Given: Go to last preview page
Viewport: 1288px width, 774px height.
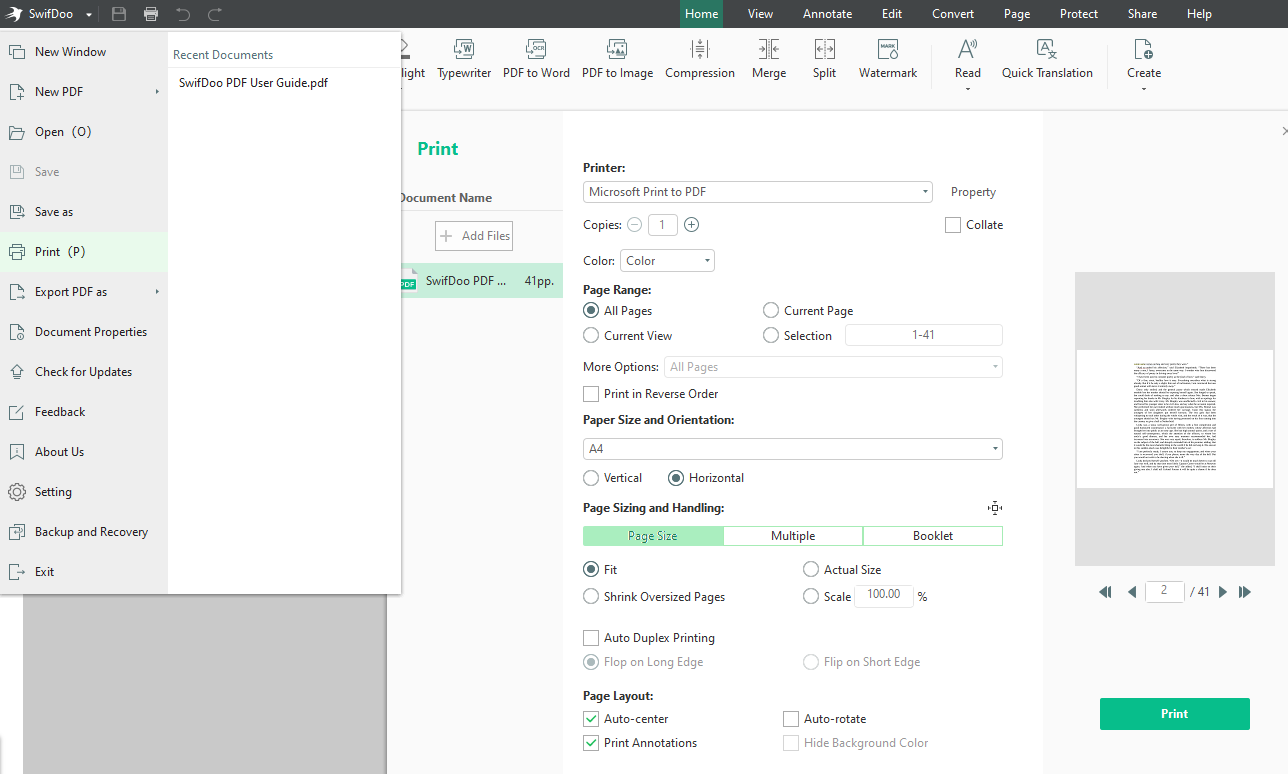Looking at the screenshot, I should pyautogui.click(x=1245, y=592).
